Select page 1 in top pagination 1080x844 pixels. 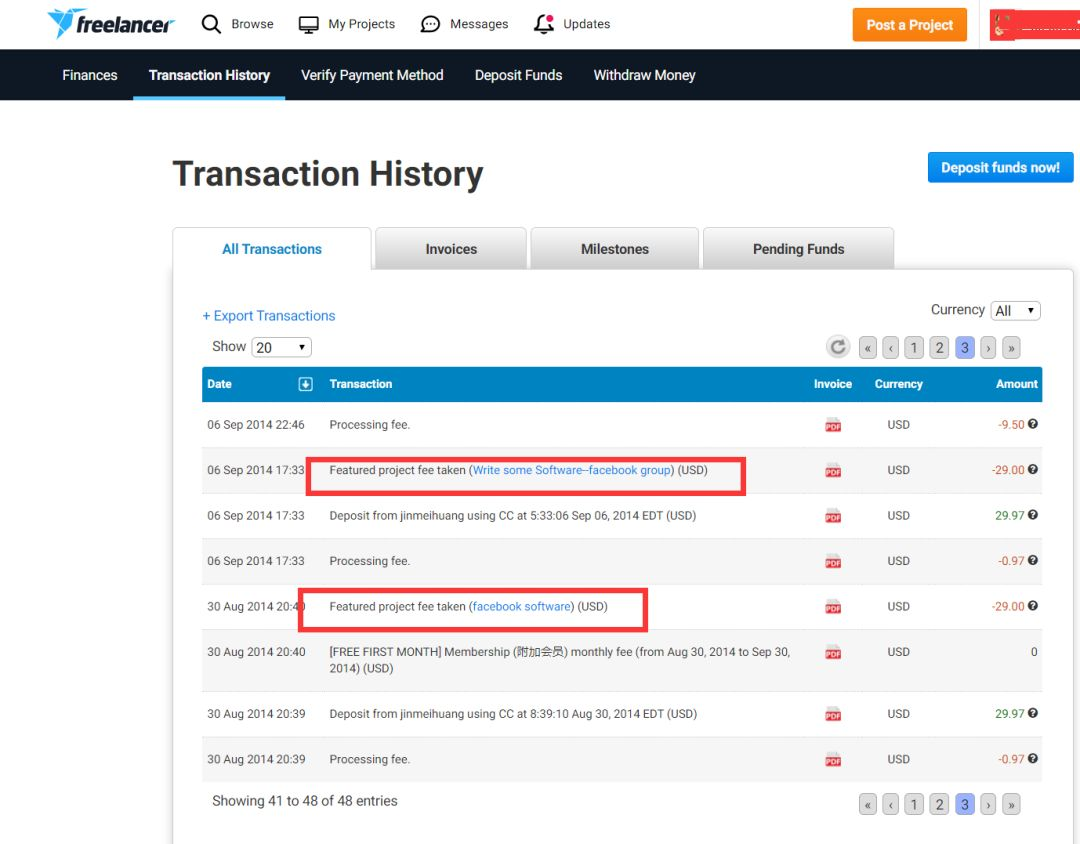click(914, 348)
